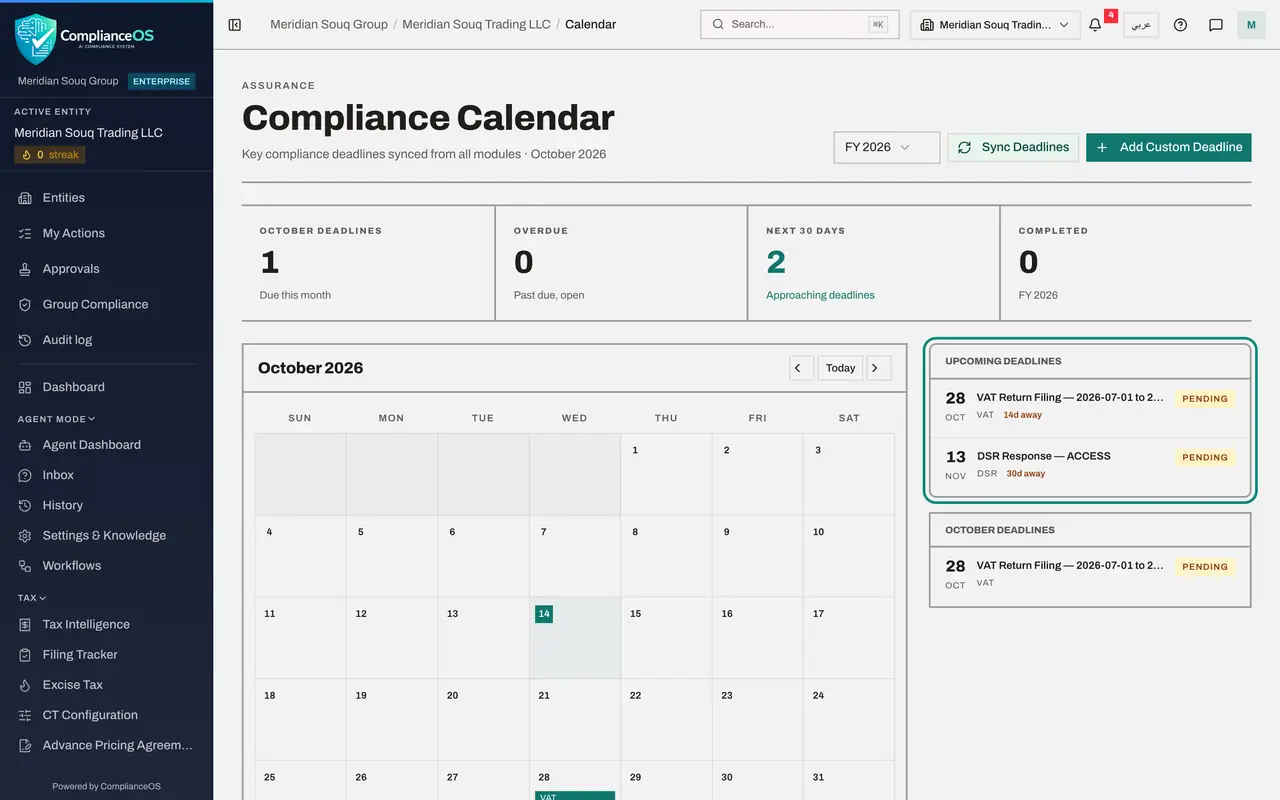This screenshot has width=1280, height=800.
Task: Collapse the AGENT MODE section
Action: pyautogui.click(x=56, y=419)
